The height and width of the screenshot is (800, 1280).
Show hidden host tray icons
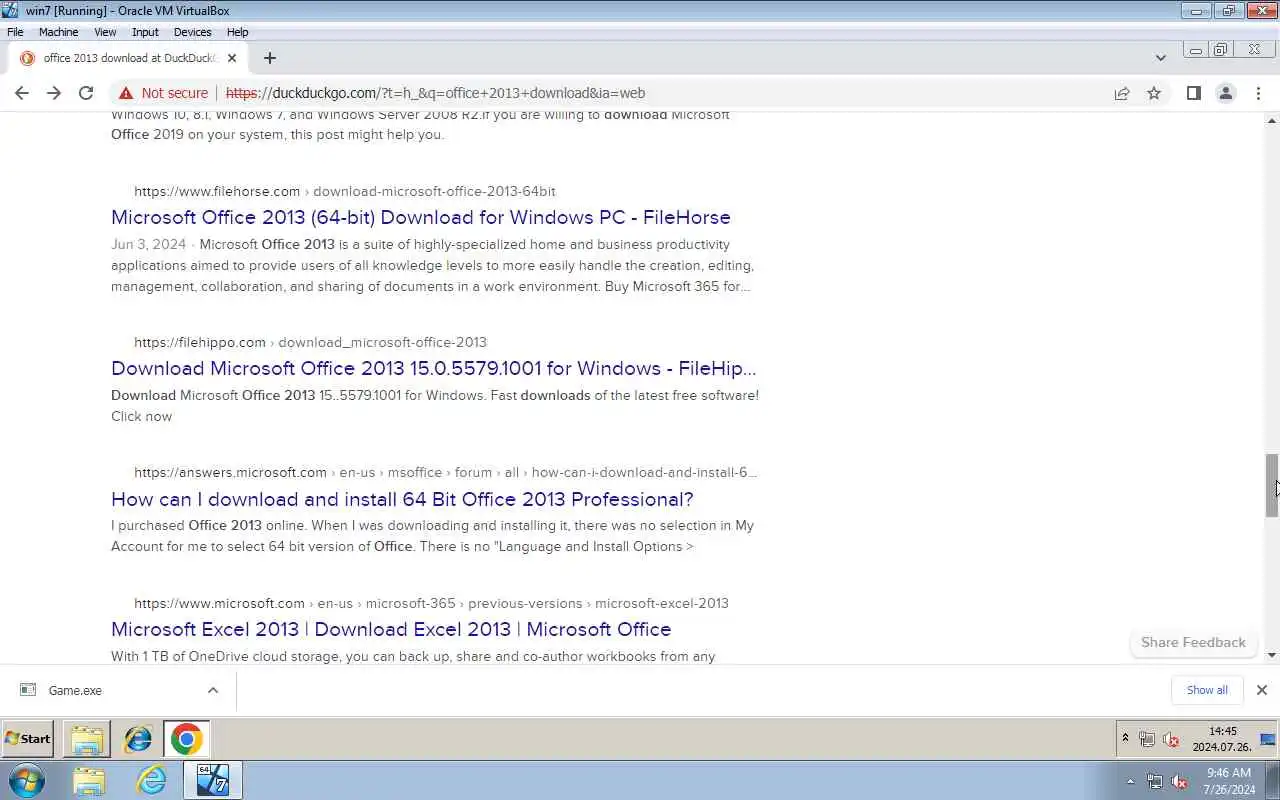click(x=1131, y=781)
